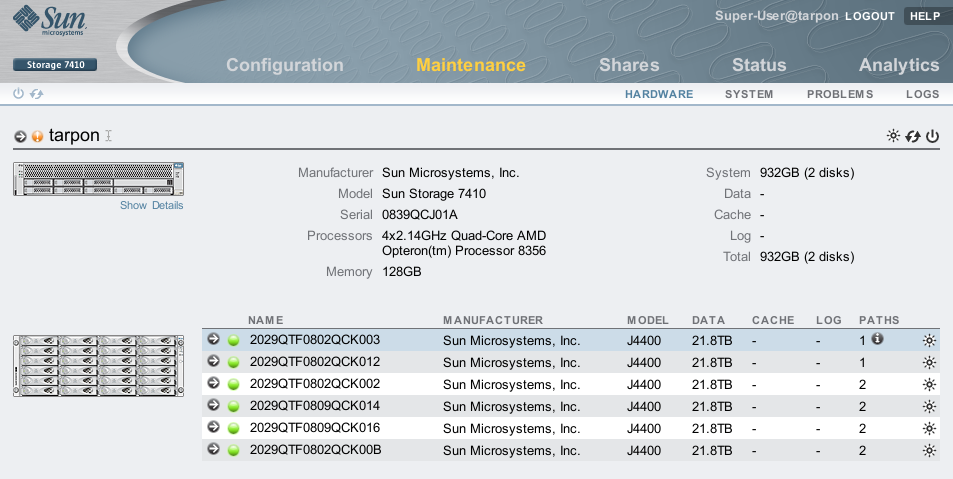
Task: Click the restart icon in the top-left toolbar
Action: coord(36,94)
